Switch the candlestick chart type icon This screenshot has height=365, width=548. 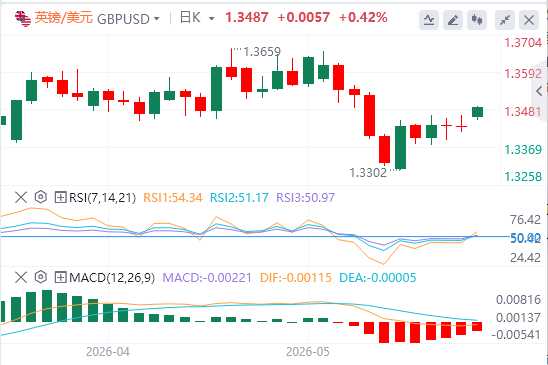coord(477,20)
